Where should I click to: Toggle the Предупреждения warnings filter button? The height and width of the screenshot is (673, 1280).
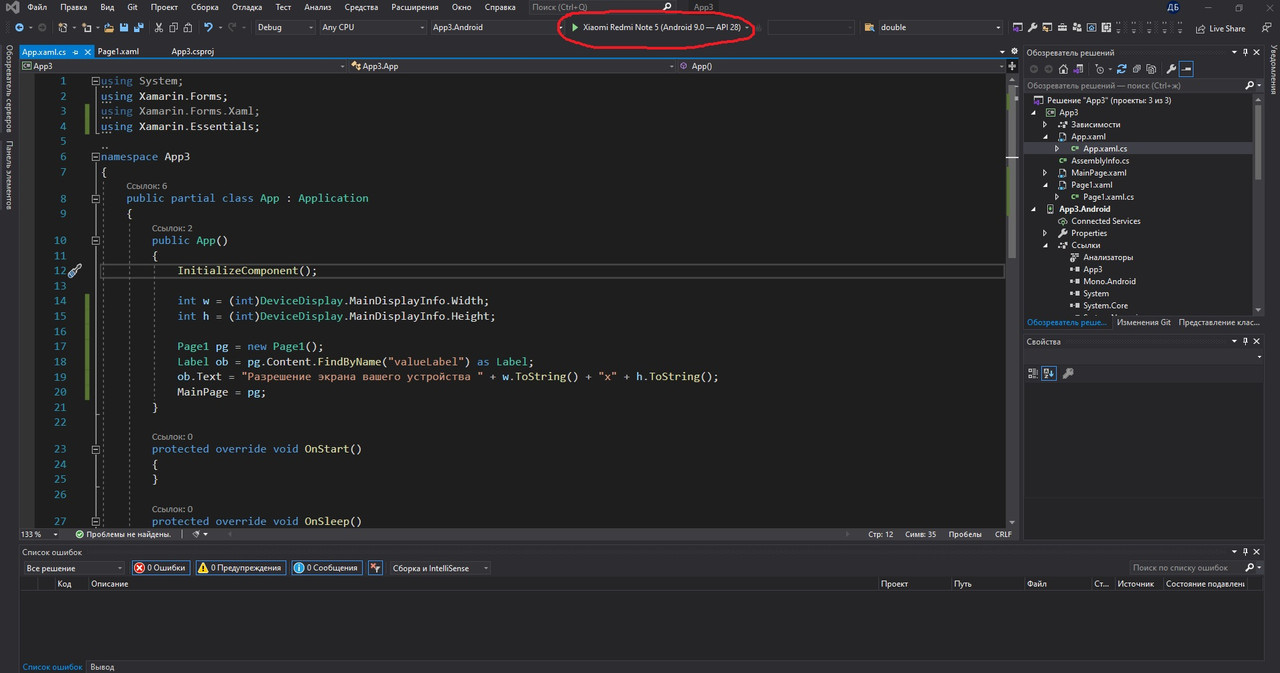pyautogui.click(x=239, y=568)
